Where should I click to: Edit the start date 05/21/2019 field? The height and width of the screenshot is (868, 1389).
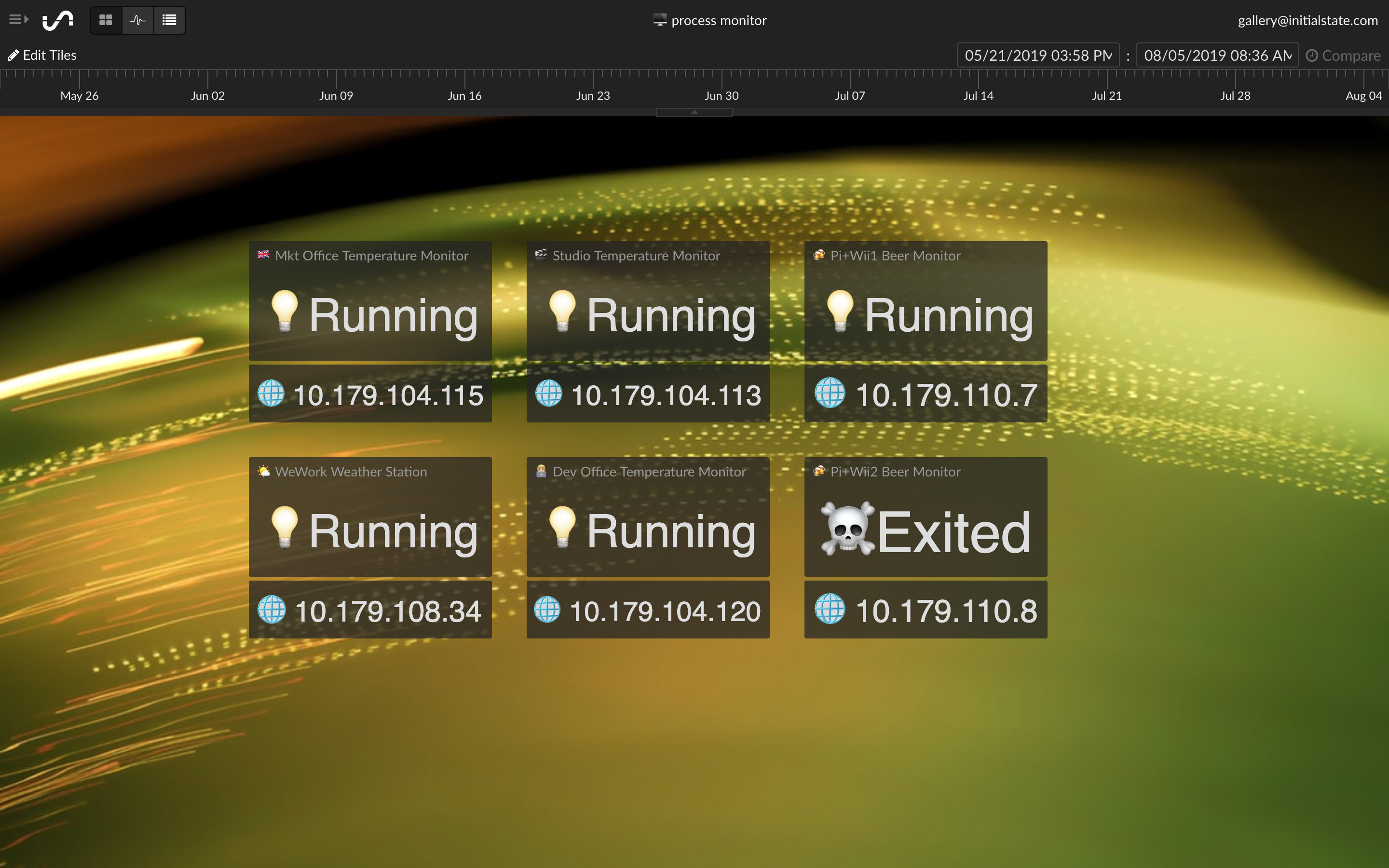[1038, 55]
